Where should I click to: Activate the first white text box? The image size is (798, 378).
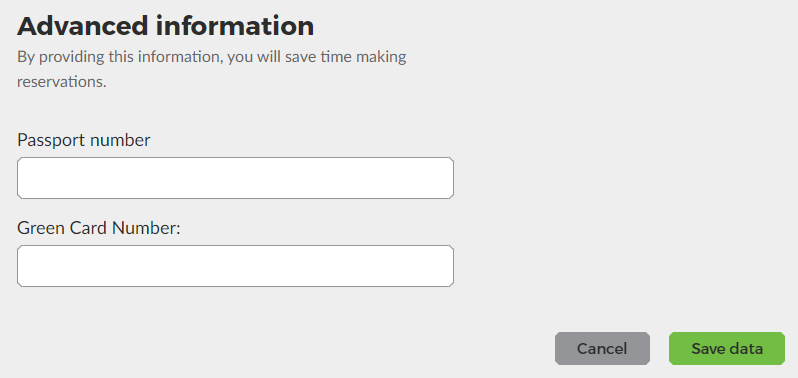[235, 178]
